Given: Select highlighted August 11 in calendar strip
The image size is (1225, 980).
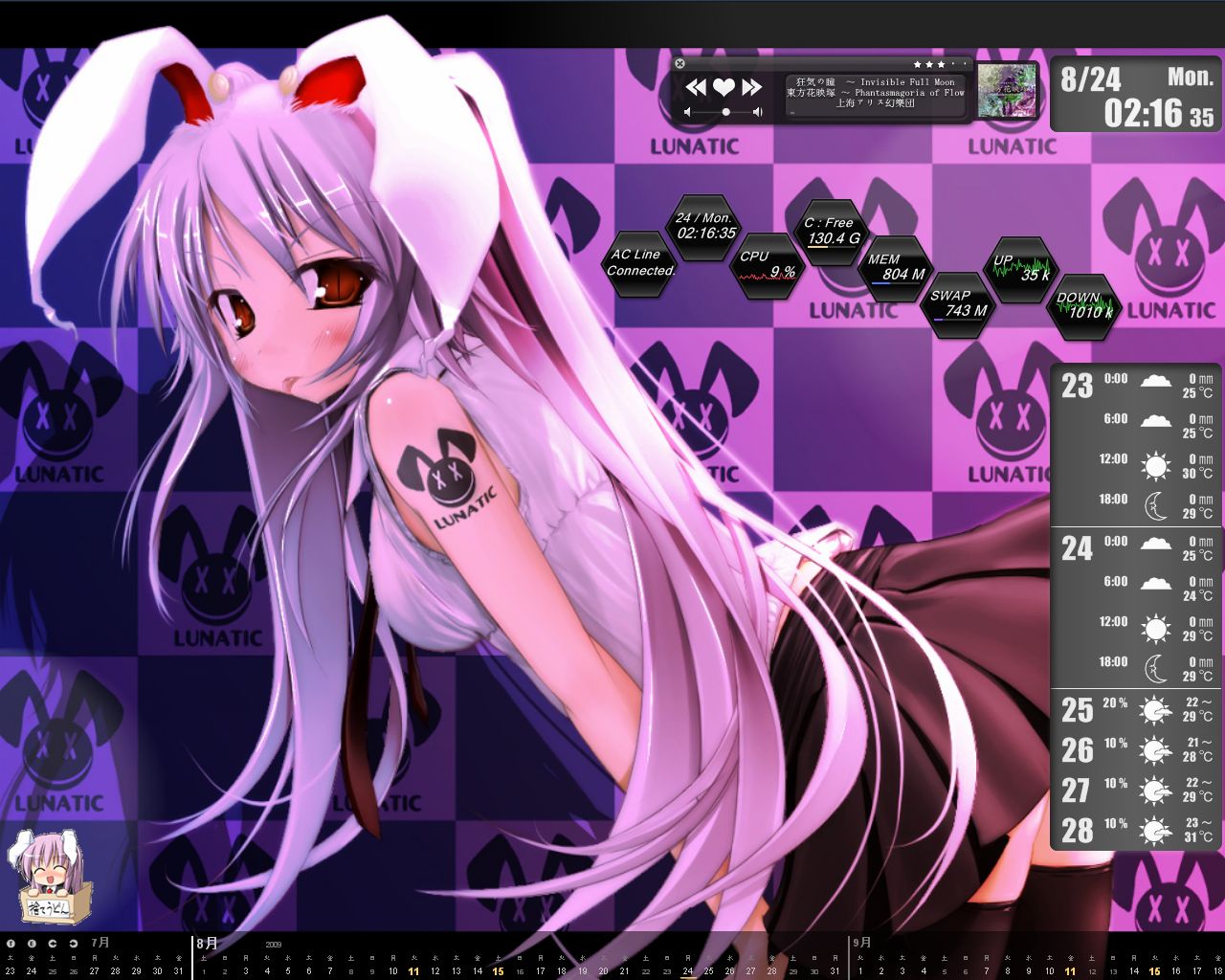Looking at the screenshot, I should tap(413, 971).
